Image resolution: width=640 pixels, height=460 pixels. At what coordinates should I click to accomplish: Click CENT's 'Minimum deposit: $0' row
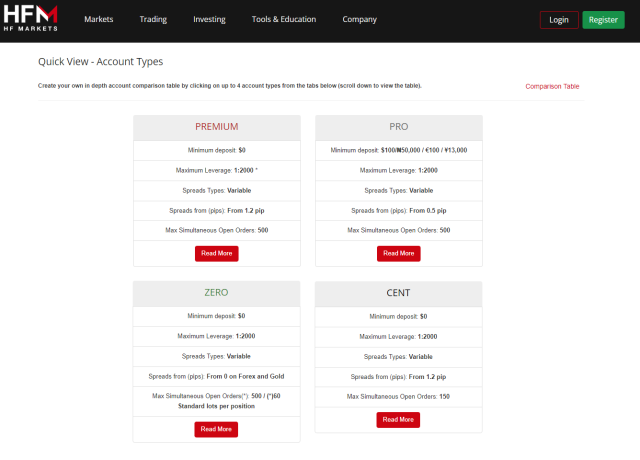[x=398, y=317]
